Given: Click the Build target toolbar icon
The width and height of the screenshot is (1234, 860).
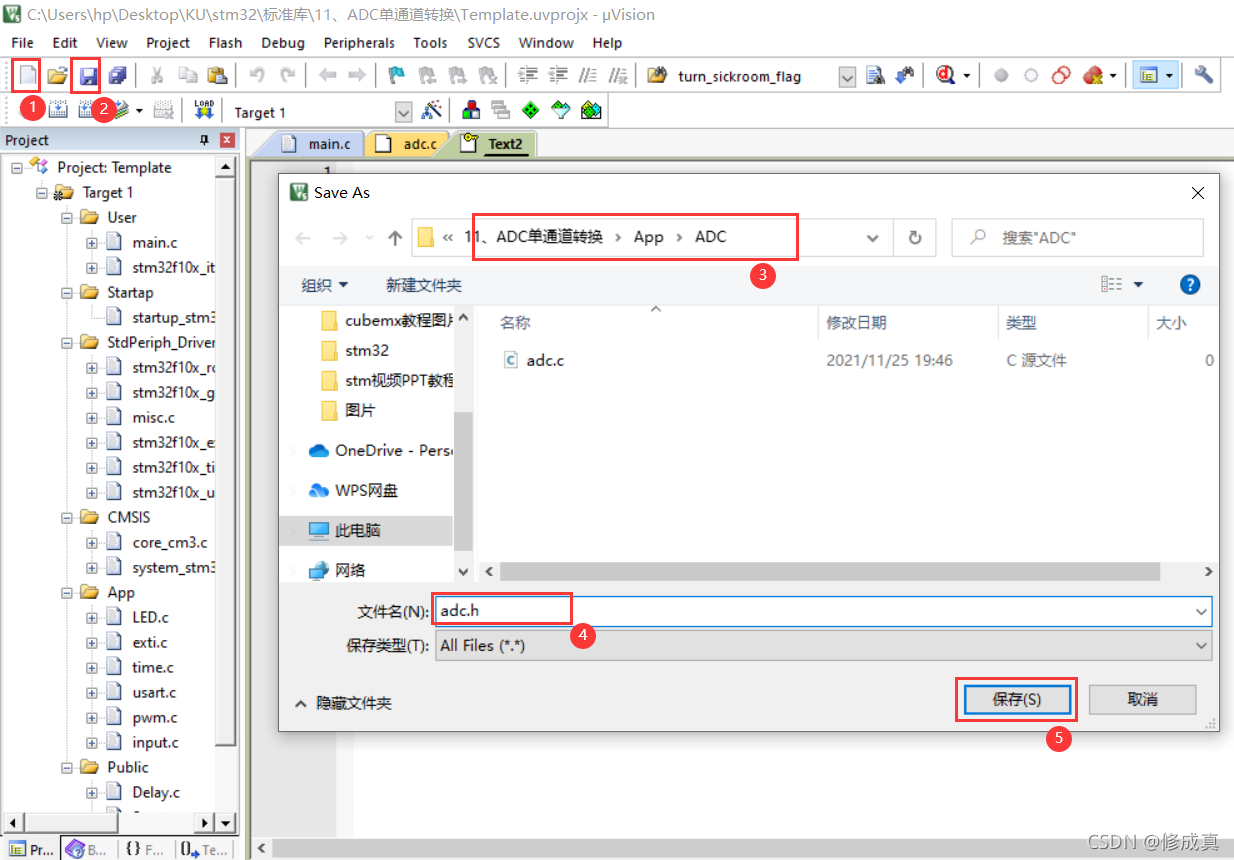Looking at the screenshot, I should [x=58, y=111].
